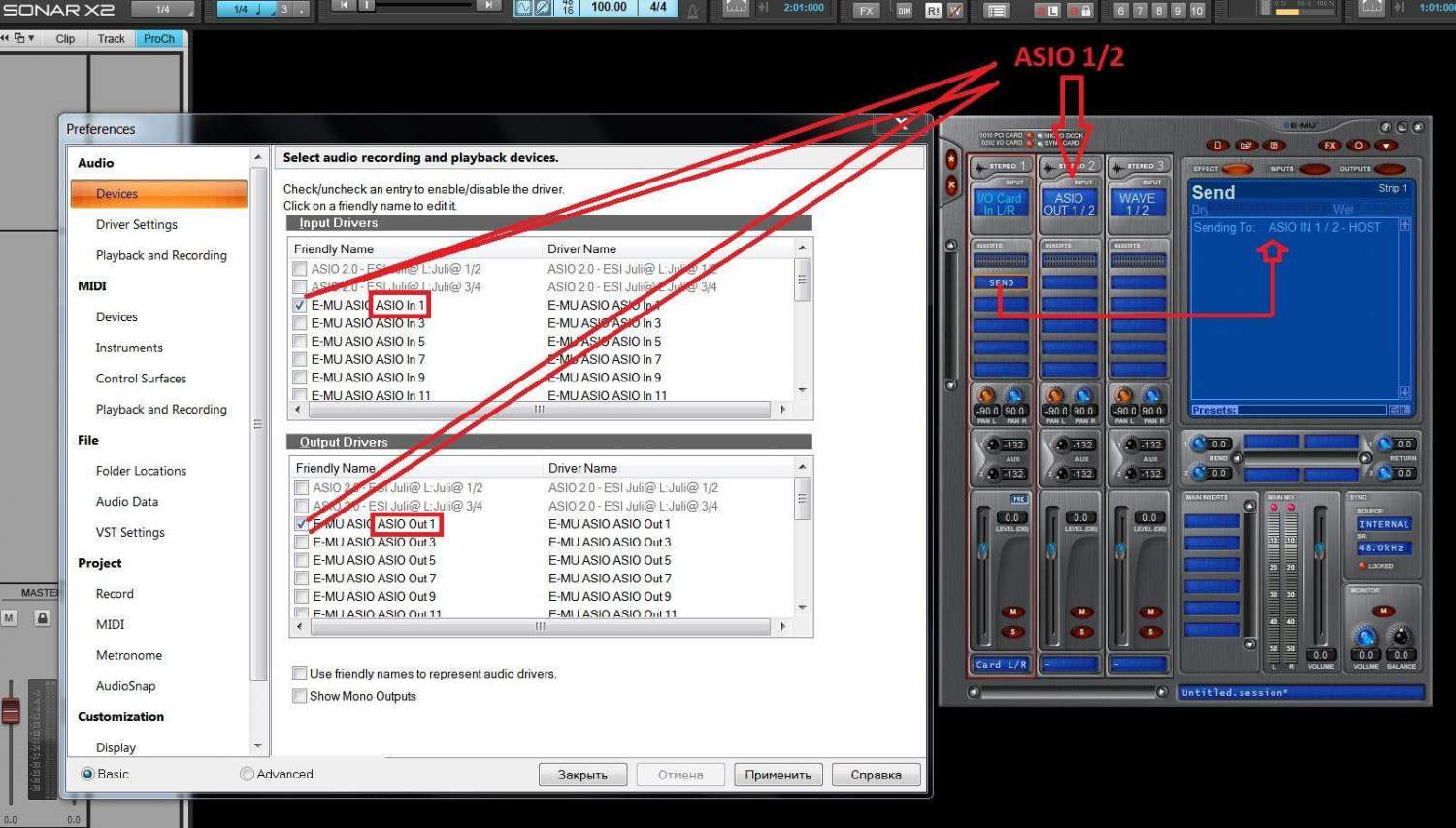Image resolution: width=1456 pixels, height=828 pixels.
Task: Enable the E-MU ASIO ASIO In 3 input driver
Action: click(x=300, y=323)
